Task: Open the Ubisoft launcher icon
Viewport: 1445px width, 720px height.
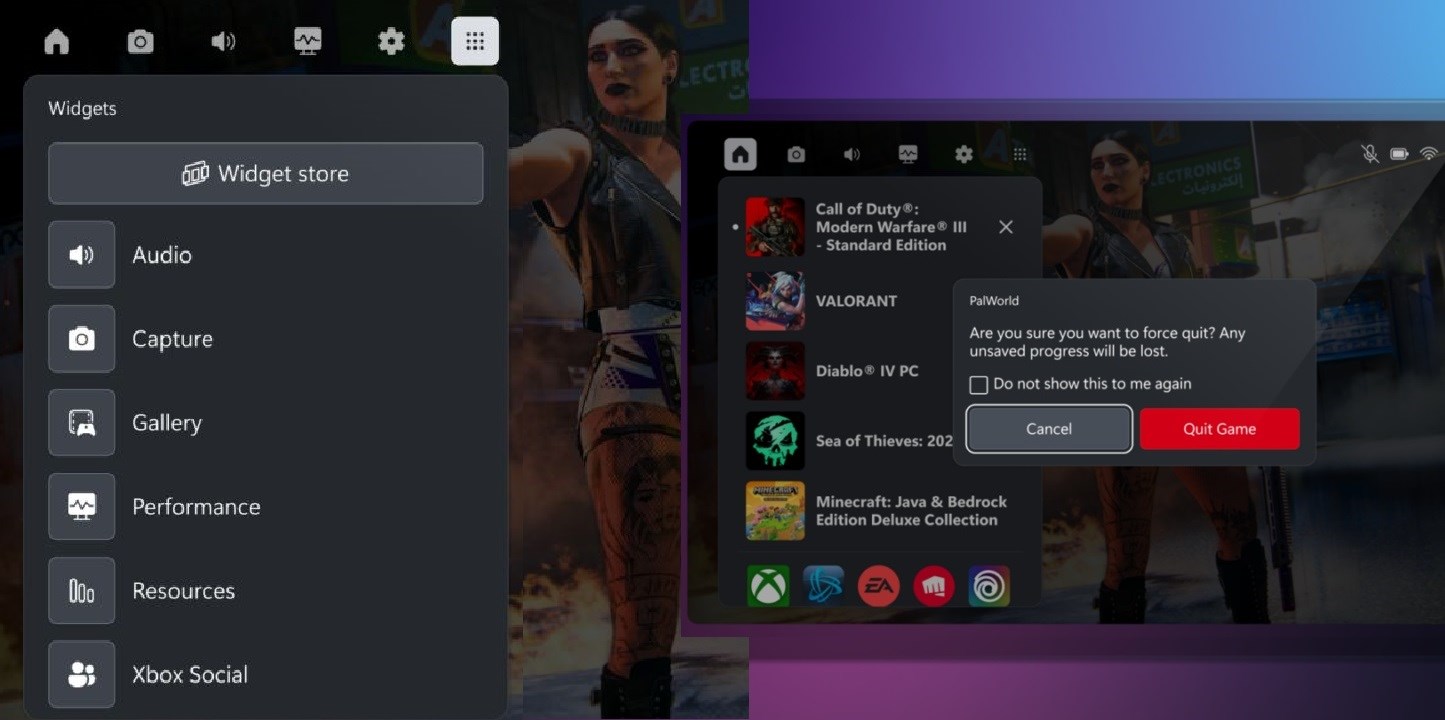Action: point(989,586)
